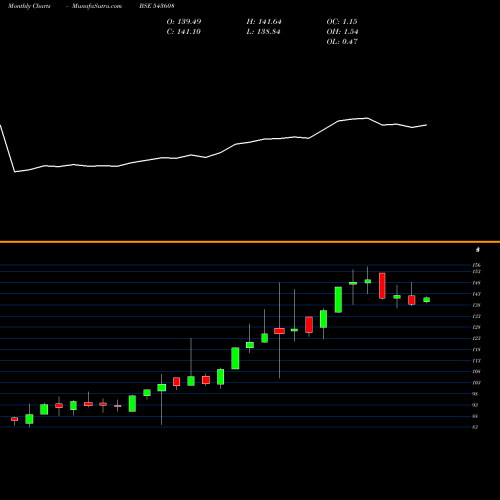Click the 93 price axis label
Image resolution: width=500 pixels, height=500 pixels.
475,405
